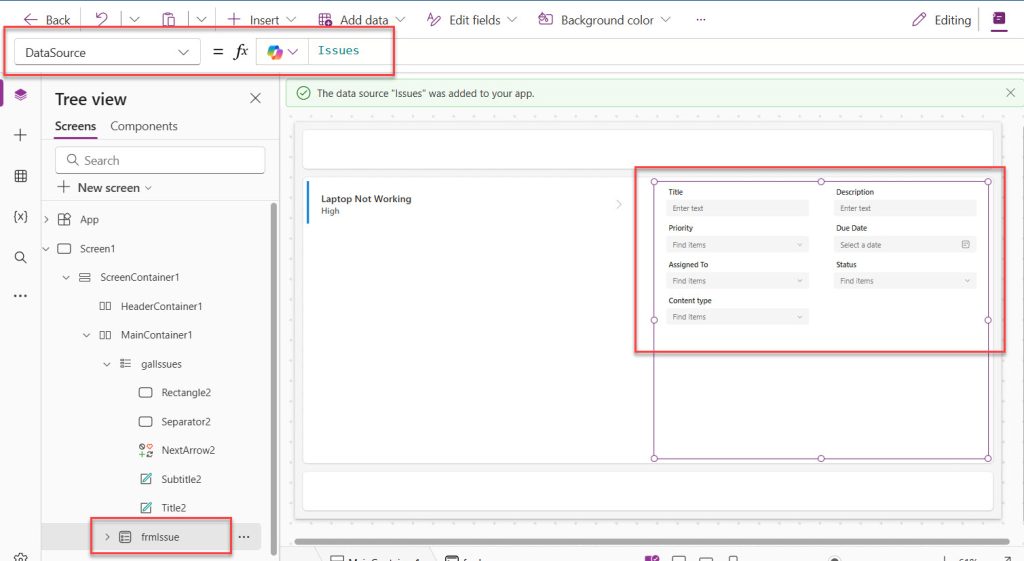
Task: Collapse the MainContainer1 node
Action: 86,335
